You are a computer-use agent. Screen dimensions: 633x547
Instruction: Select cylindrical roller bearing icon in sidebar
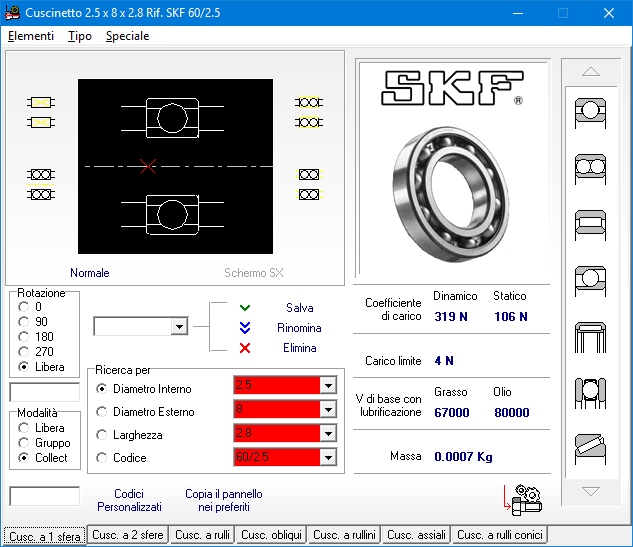click(590, 225)
